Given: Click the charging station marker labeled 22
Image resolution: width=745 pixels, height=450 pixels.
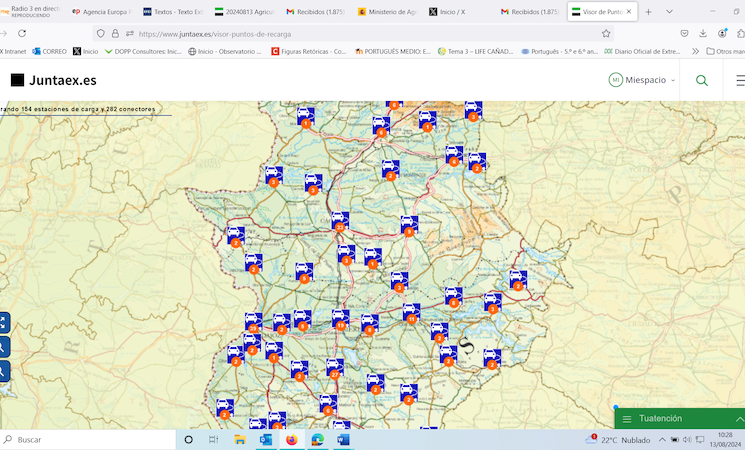Looking at the screenshot, I should 340,221.
